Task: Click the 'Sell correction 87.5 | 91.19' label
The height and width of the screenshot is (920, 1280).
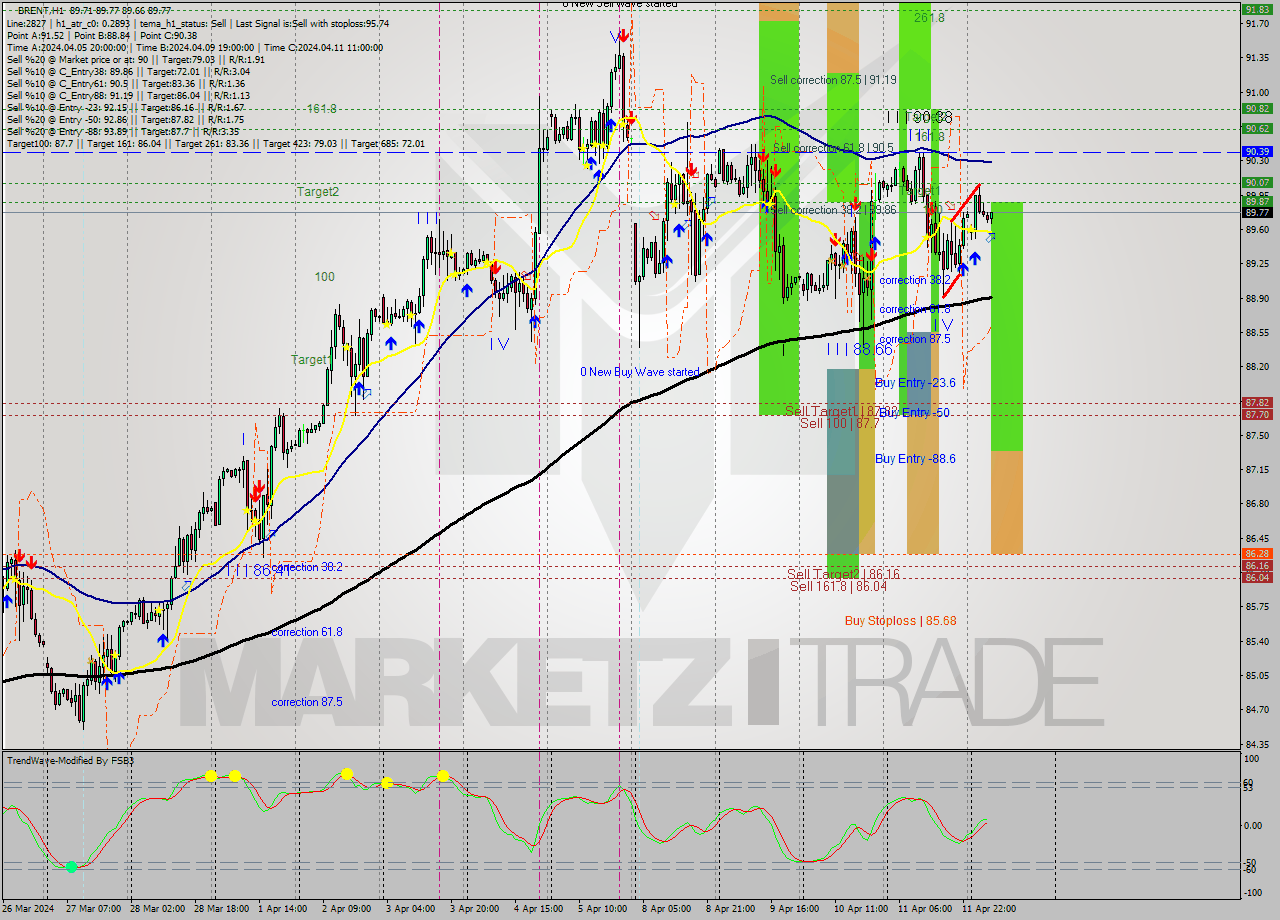Action: 833,80
